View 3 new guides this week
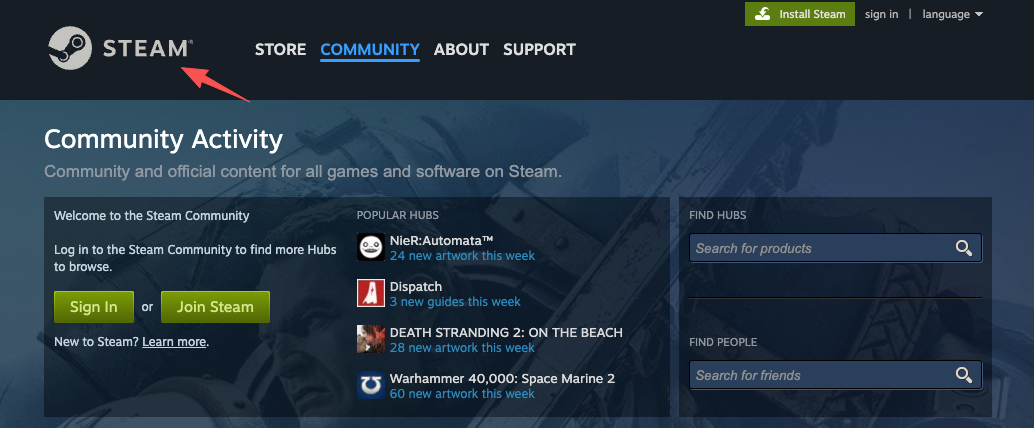Viewport: 1034px width, 428px height. (455, 301)
